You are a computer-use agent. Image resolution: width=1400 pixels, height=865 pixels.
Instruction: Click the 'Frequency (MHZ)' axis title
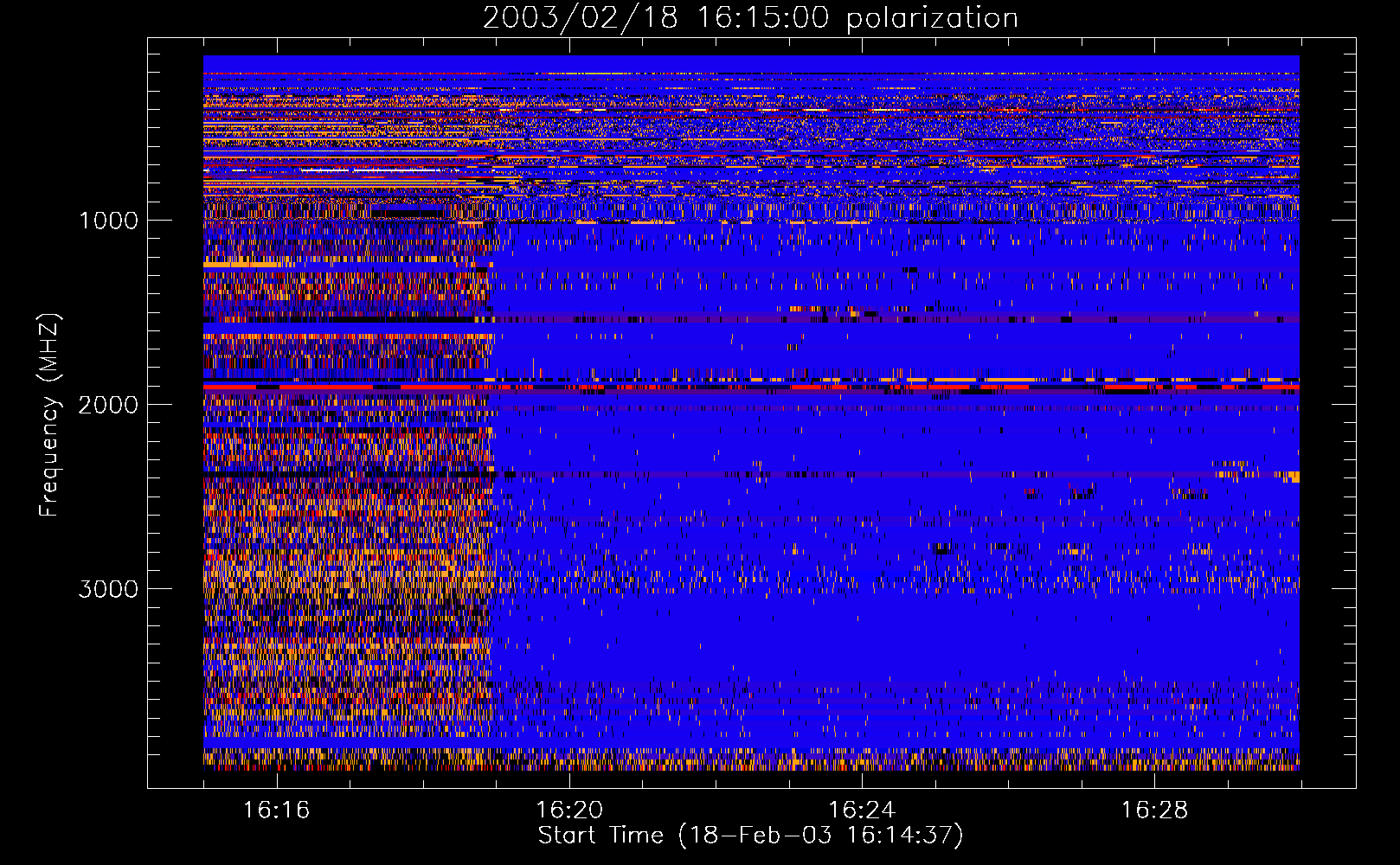tap(49, 415)
